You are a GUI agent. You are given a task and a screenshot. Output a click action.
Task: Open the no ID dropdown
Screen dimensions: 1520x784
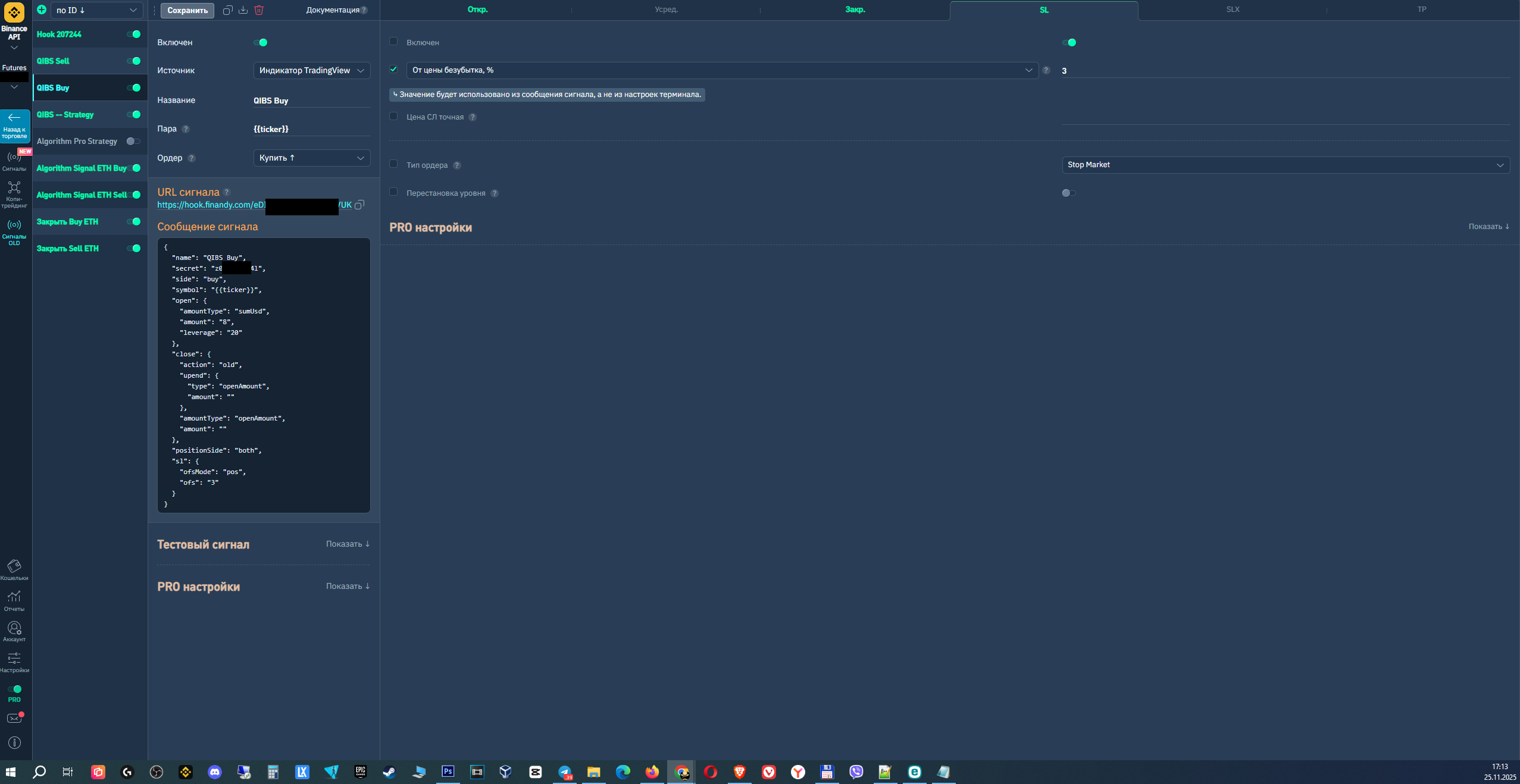[x=96, y=10]
